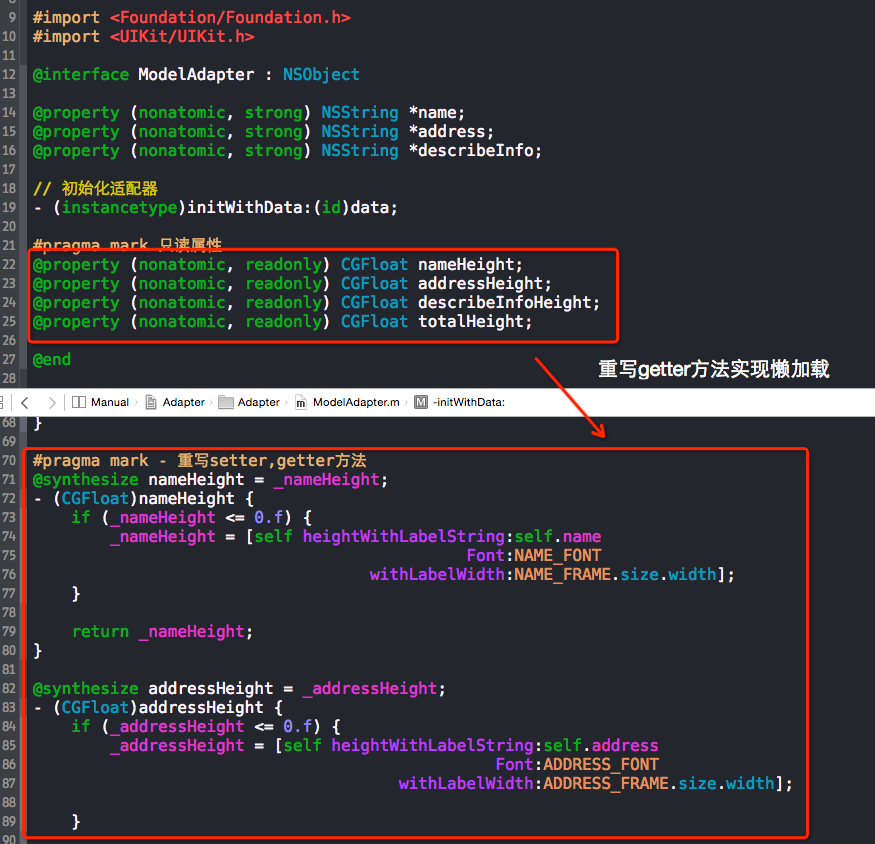Click the *name; property declaration
The width and height of the screenshot is (875, 844).
[436, 113]
